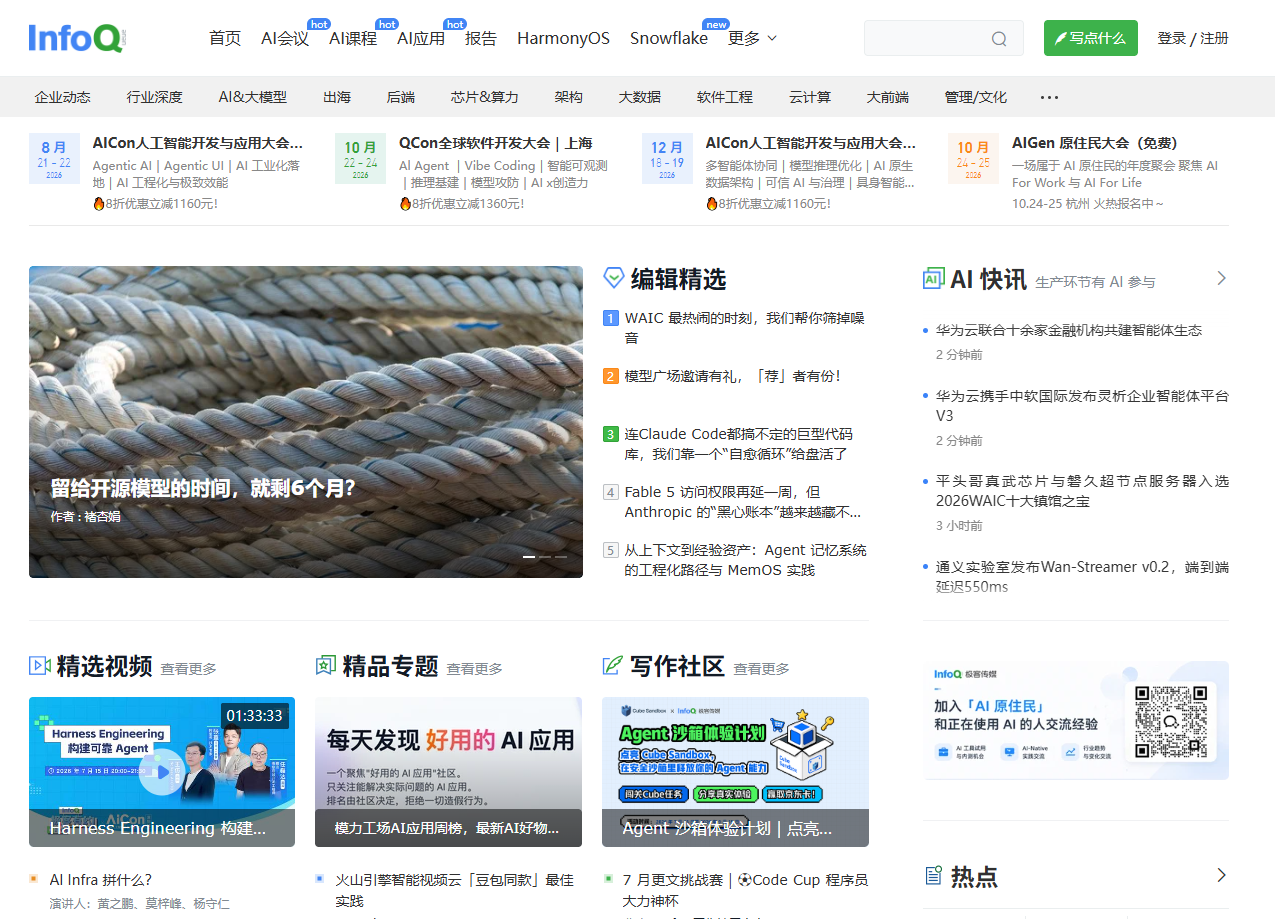Click 查看更多 next to 精选视频

[x=188, y=668]
